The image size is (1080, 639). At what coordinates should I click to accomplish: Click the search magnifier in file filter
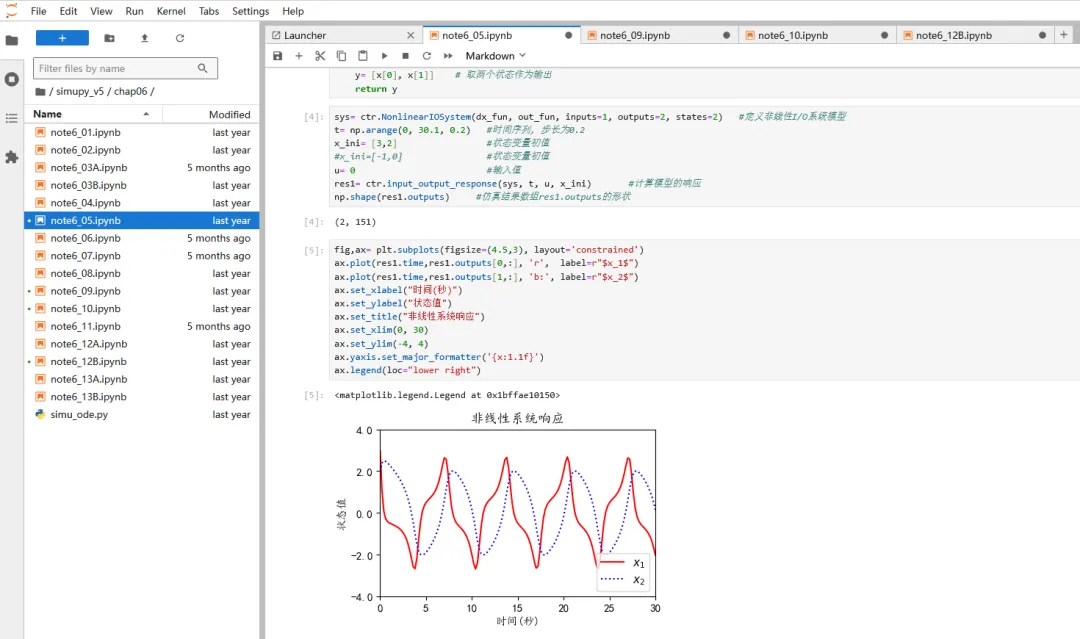(x=202, y=68)
